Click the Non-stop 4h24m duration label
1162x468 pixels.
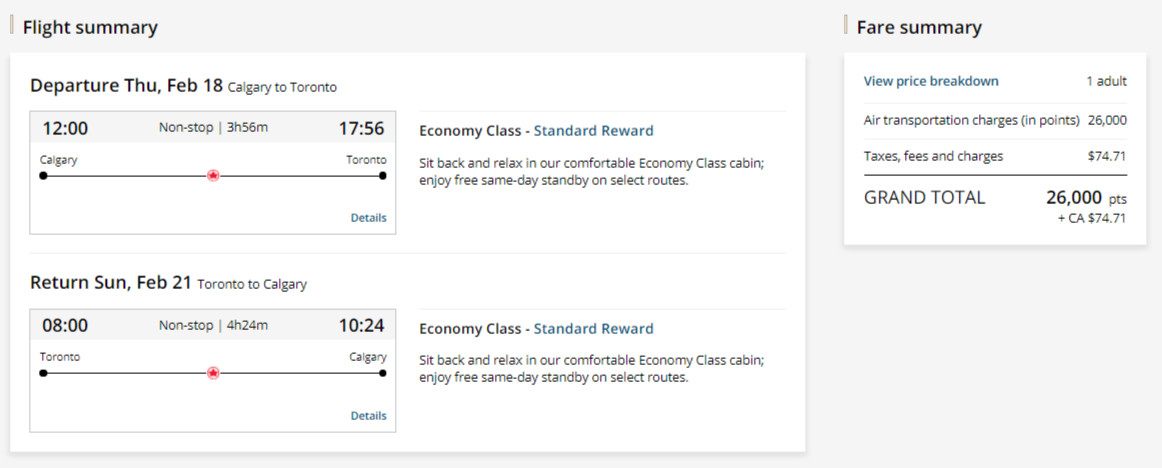[213, 325]
